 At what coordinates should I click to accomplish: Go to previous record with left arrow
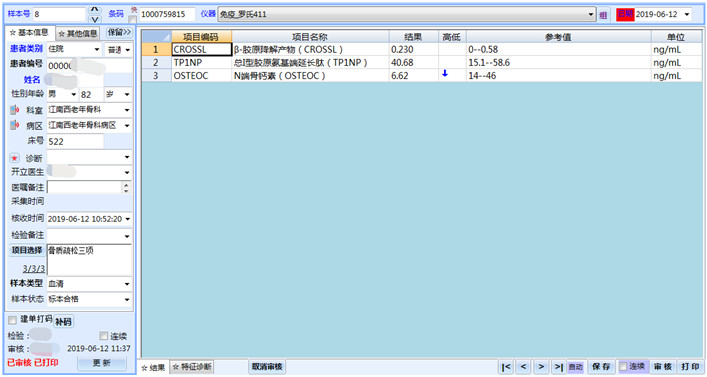point(523,367)
